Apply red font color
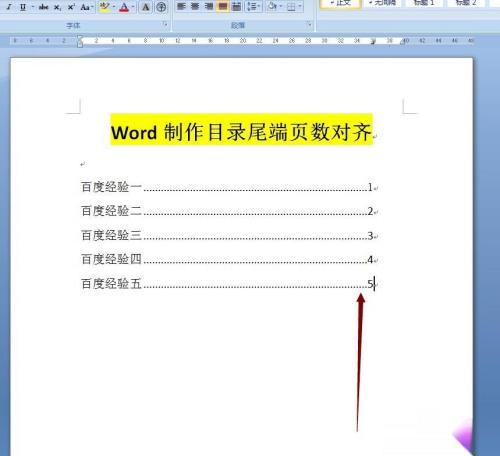 click(x=124, y=7)
